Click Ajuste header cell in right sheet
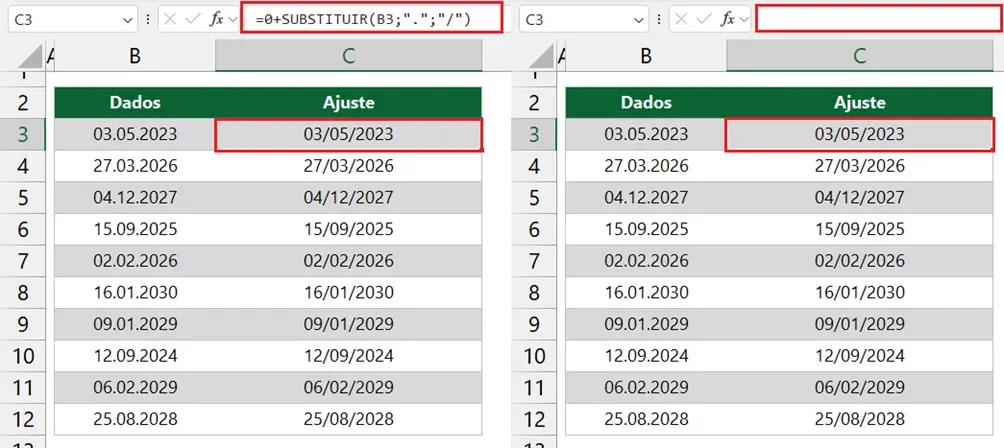Viewport: 1004px width, 448px height. coord(859,102)
